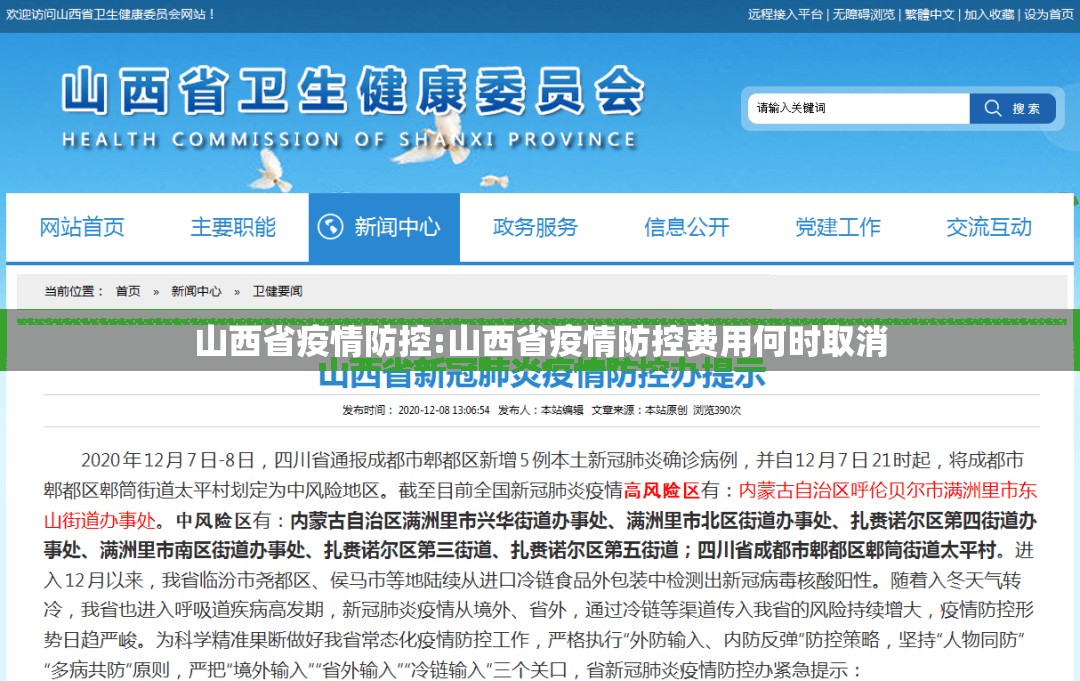The image size is (1080, 681).
Task: Click the 搜索 search button
Action: 1012,108
